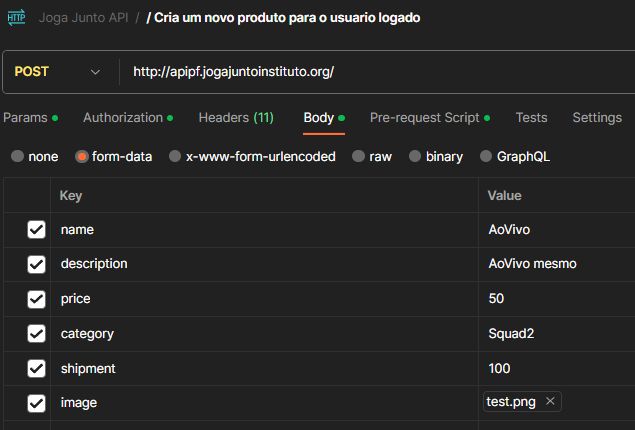Edit the shipment value 100

click(x=557, y=368)
